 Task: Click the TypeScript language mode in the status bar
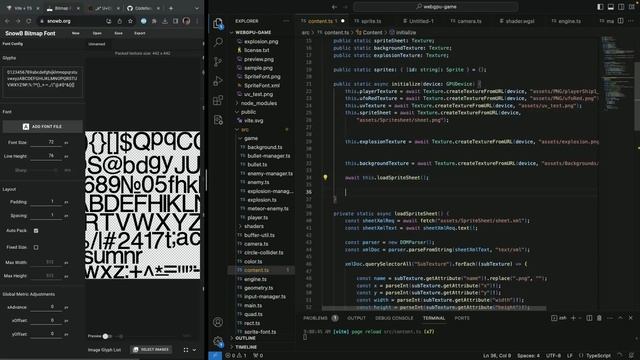pos(598,356)
